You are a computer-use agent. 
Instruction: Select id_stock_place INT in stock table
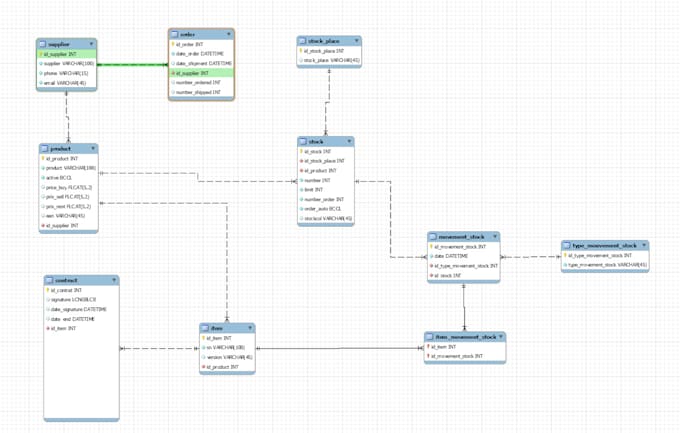(326, 161)
